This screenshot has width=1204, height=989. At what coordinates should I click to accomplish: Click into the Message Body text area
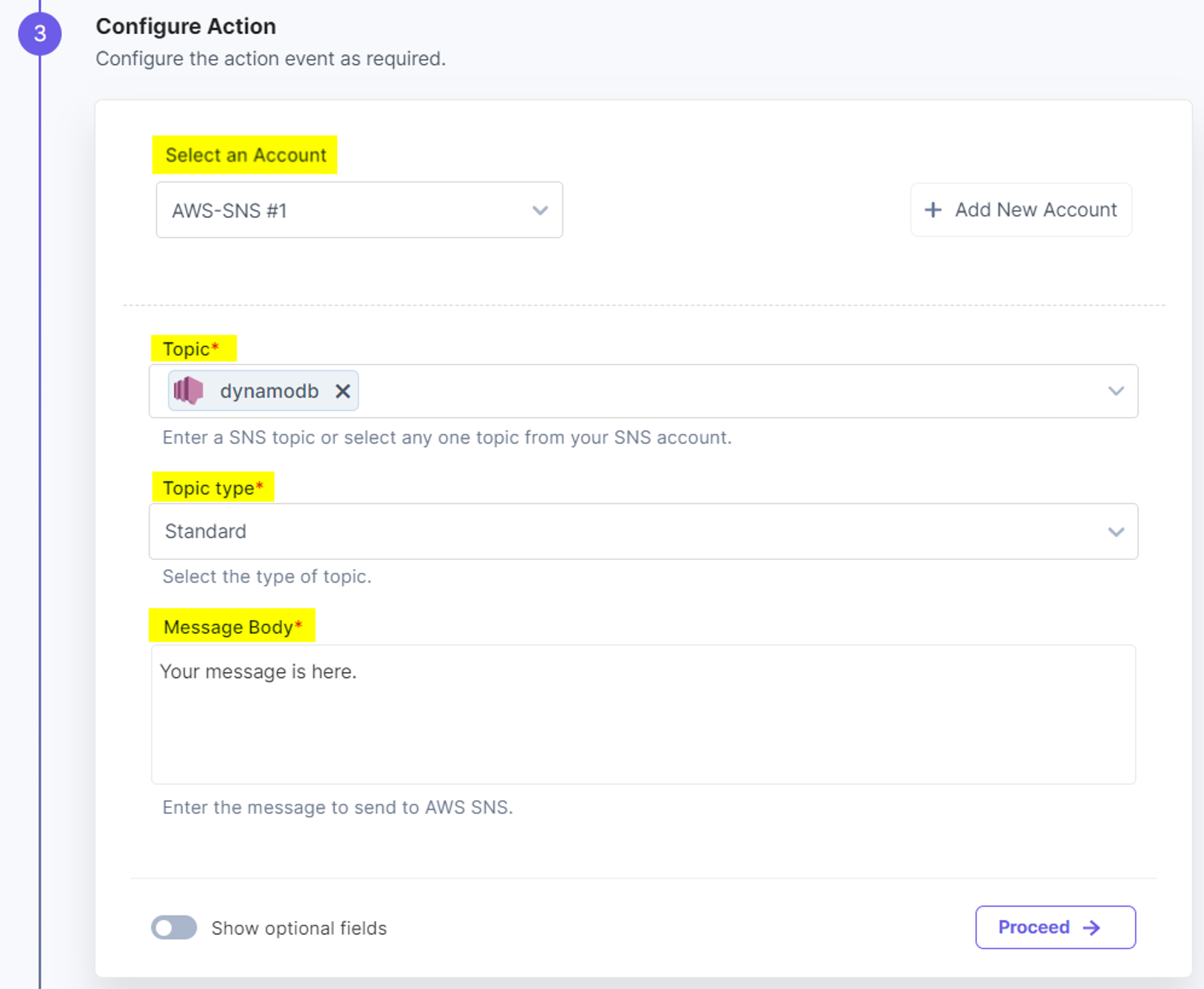tap(644, 715)
